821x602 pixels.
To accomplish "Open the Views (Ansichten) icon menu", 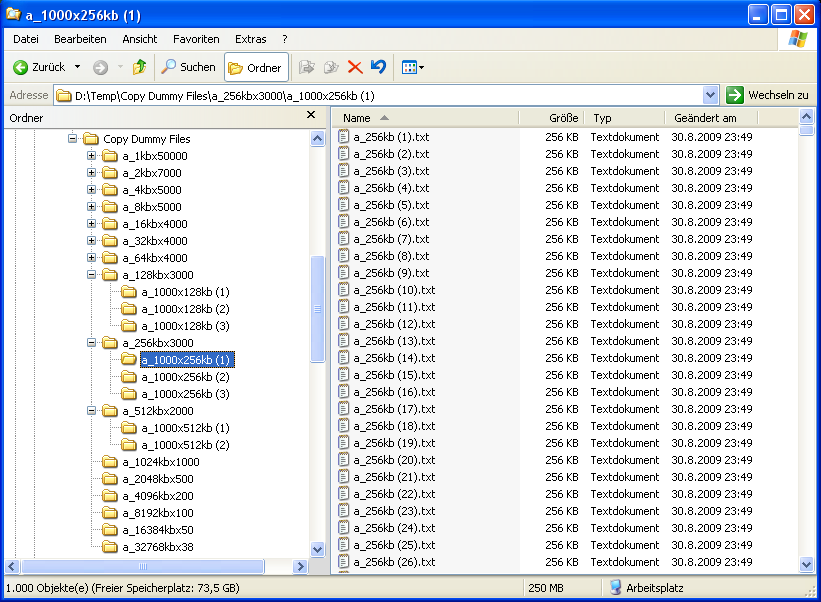I will tap(410, 68).
